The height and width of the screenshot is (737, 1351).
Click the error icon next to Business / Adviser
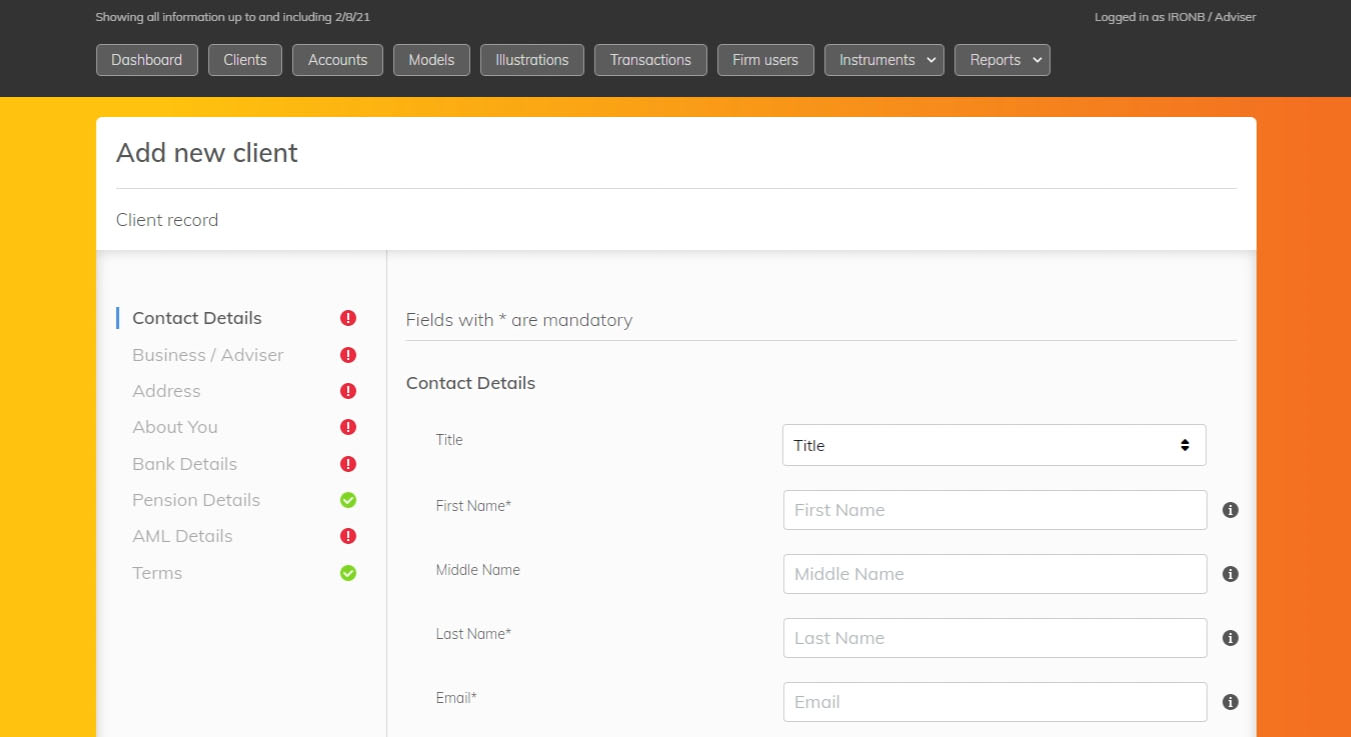[348, 354]
